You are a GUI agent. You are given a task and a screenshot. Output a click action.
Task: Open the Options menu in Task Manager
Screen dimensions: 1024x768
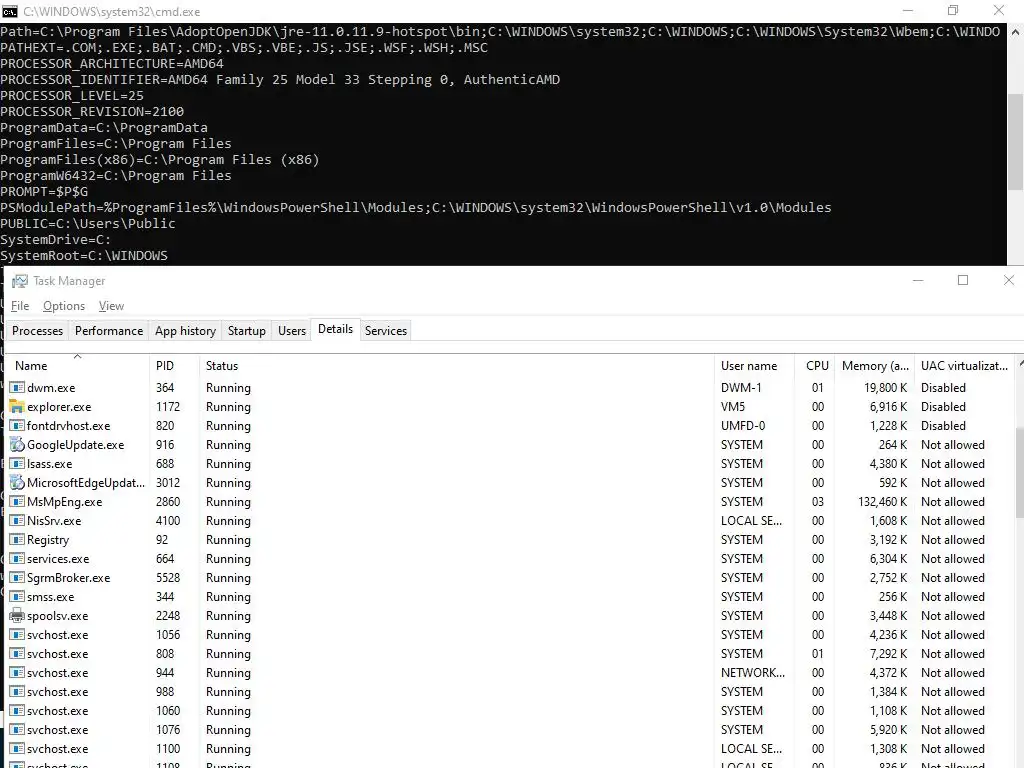tap(64, 306)
